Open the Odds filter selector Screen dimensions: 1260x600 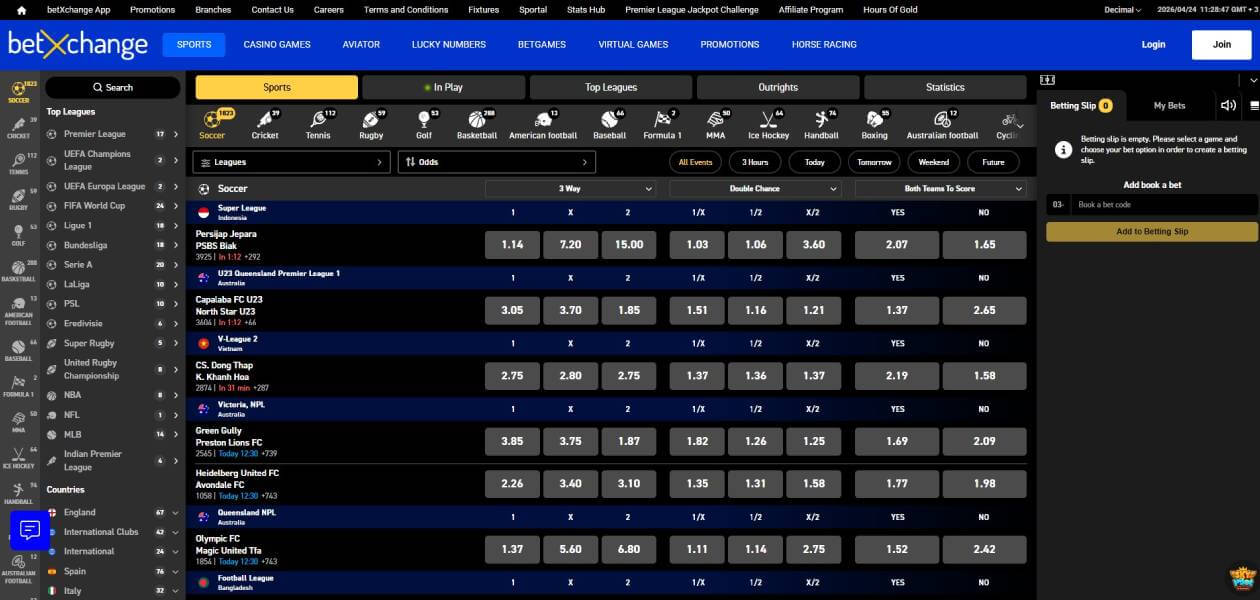point(496,162)
